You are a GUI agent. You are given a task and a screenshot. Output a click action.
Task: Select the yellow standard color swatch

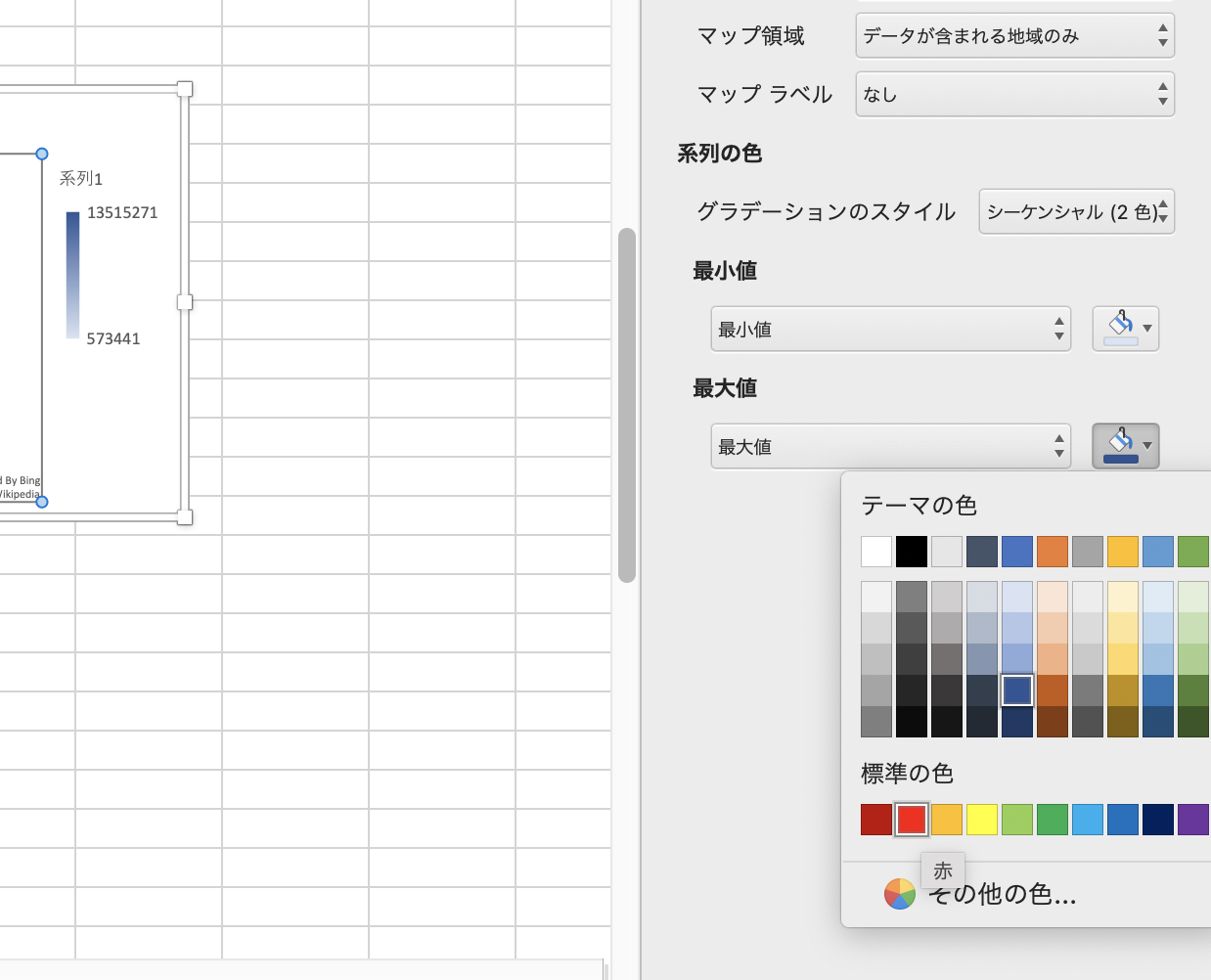(x=982, y=820)
